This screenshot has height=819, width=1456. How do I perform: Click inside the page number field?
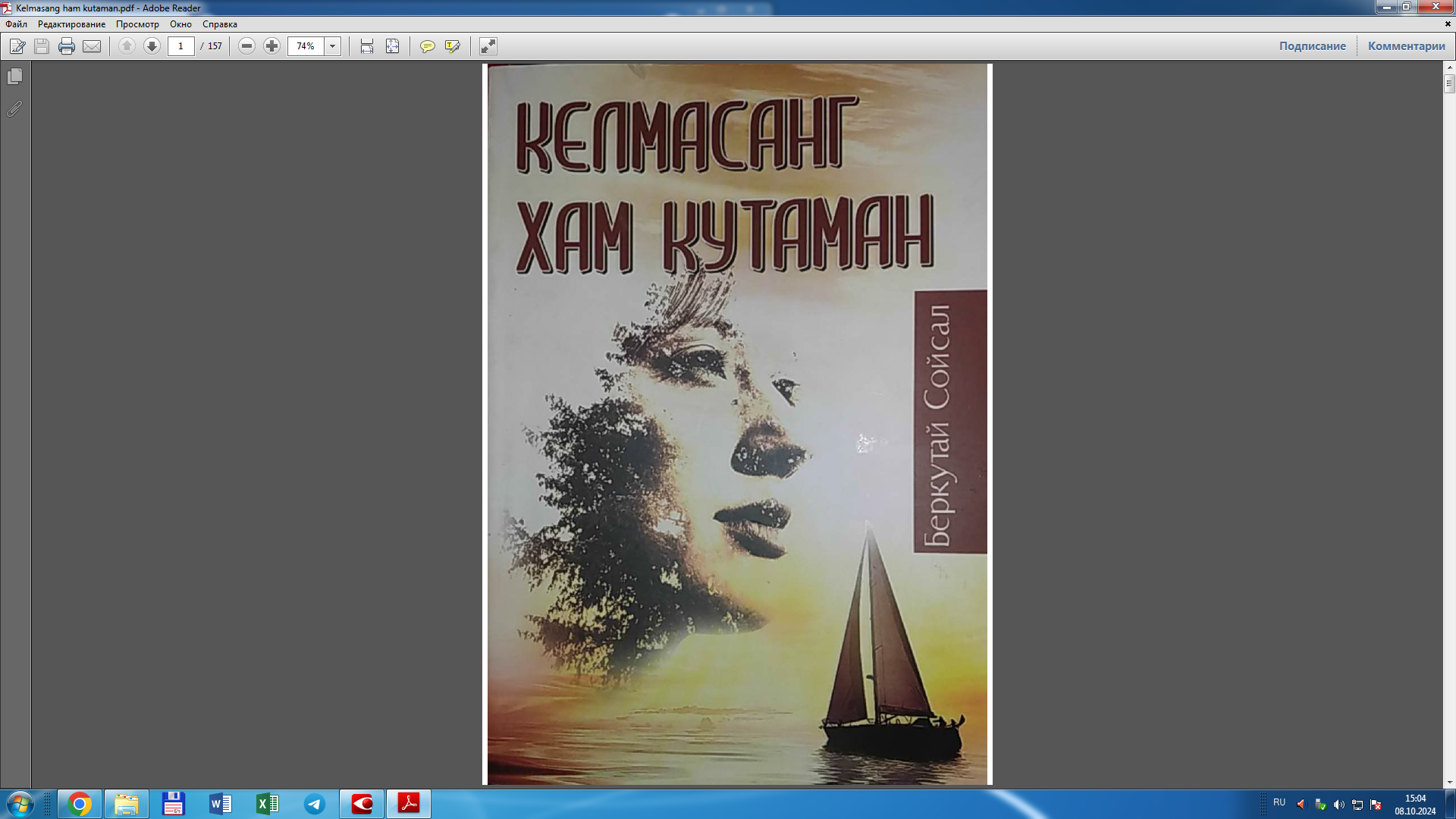coord(180,46)
